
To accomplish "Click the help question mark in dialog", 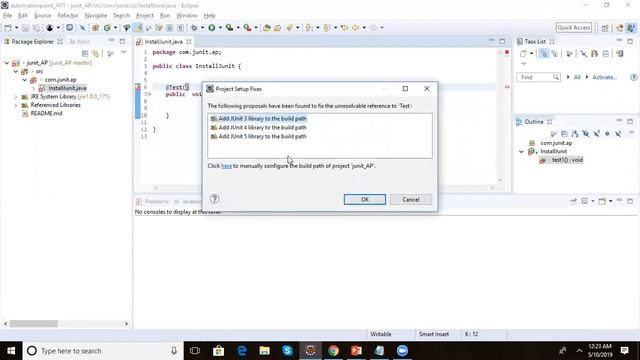I will [214, 199].
